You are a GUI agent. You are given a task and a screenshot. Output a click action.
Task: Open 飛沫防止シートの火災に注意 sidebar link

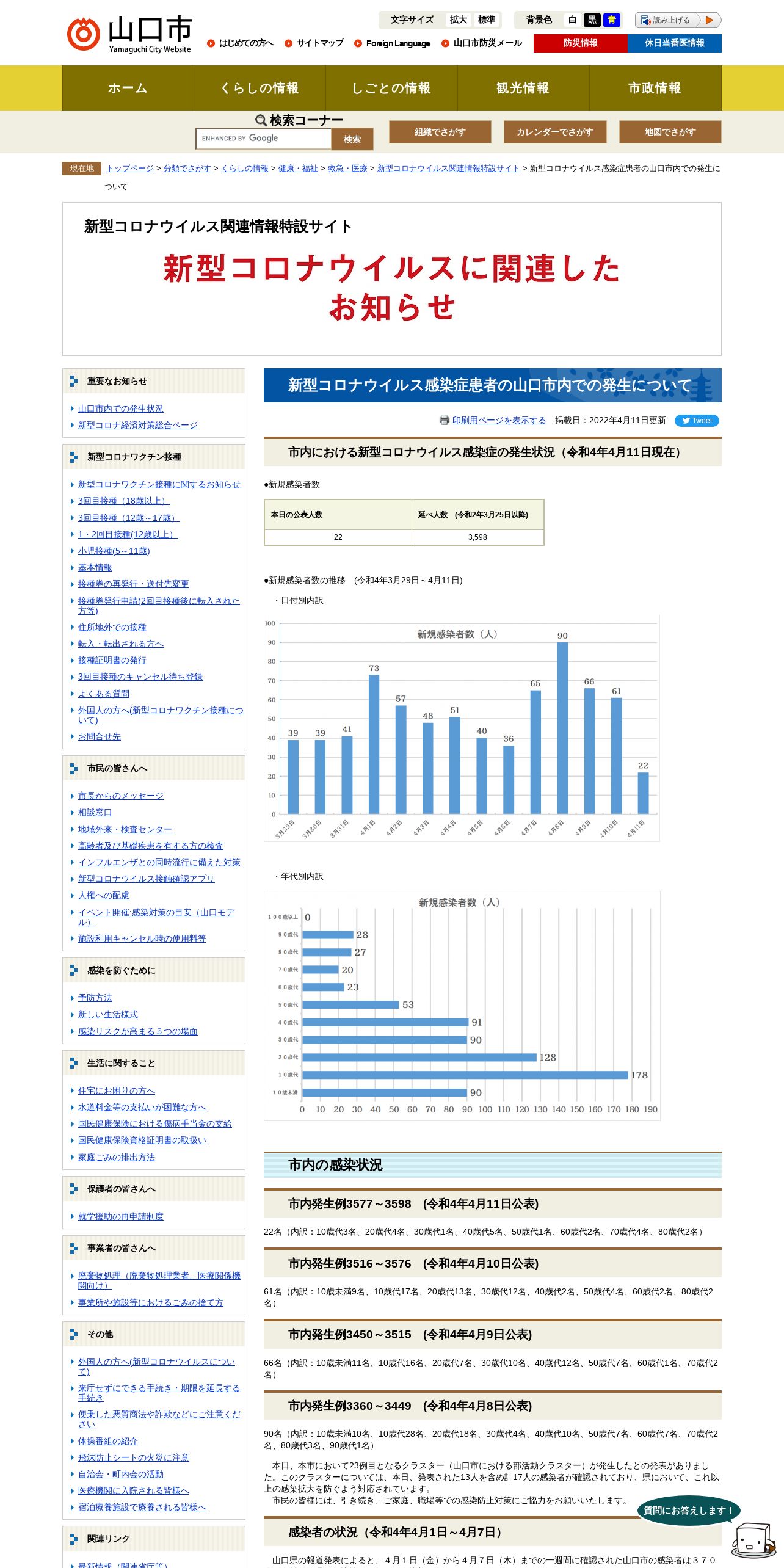134,1458
